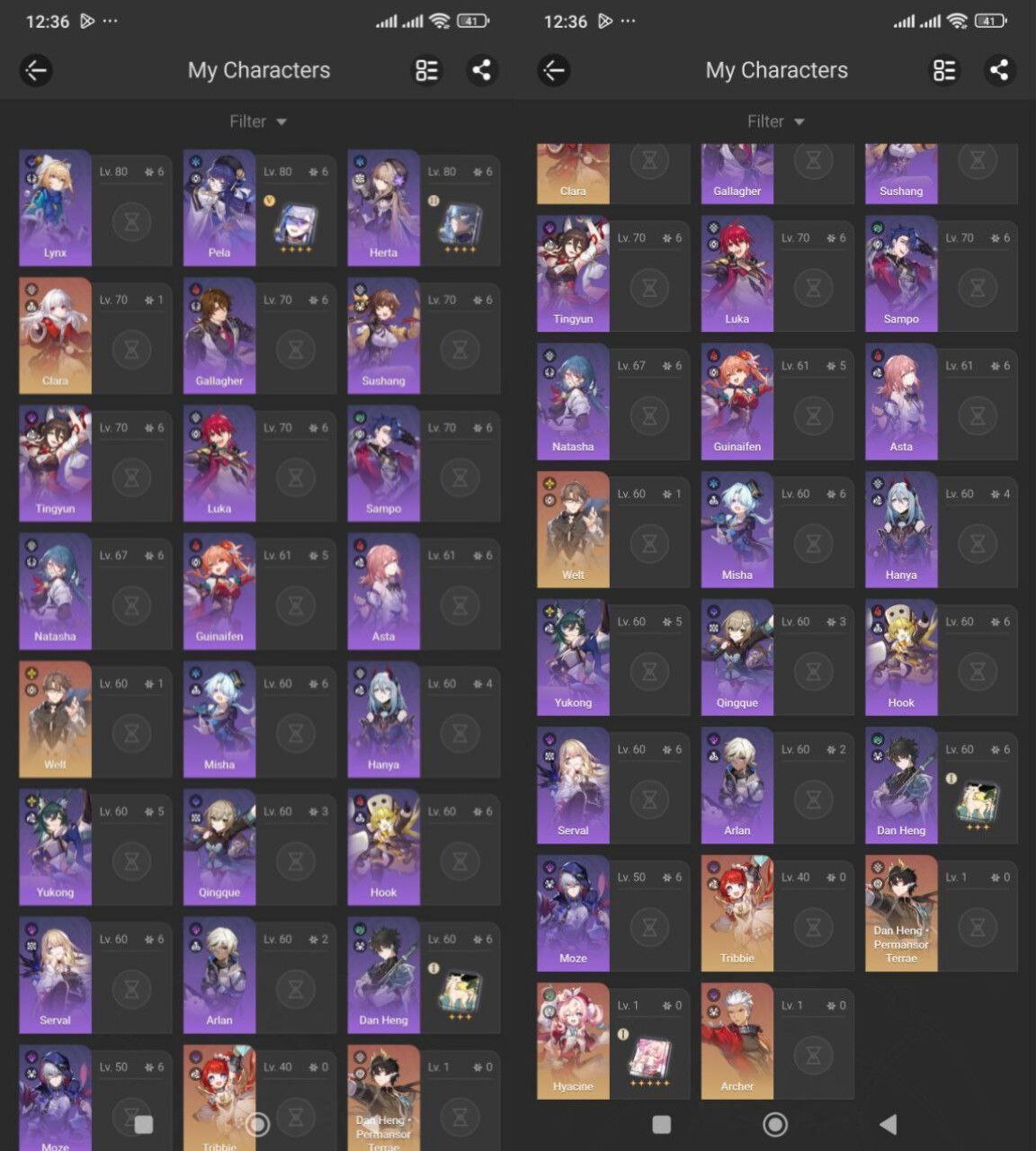Tap the back arrow in the right screenshot
Image resolution: width=1036 pixels, height=1151 pixels.
[554, 70]
